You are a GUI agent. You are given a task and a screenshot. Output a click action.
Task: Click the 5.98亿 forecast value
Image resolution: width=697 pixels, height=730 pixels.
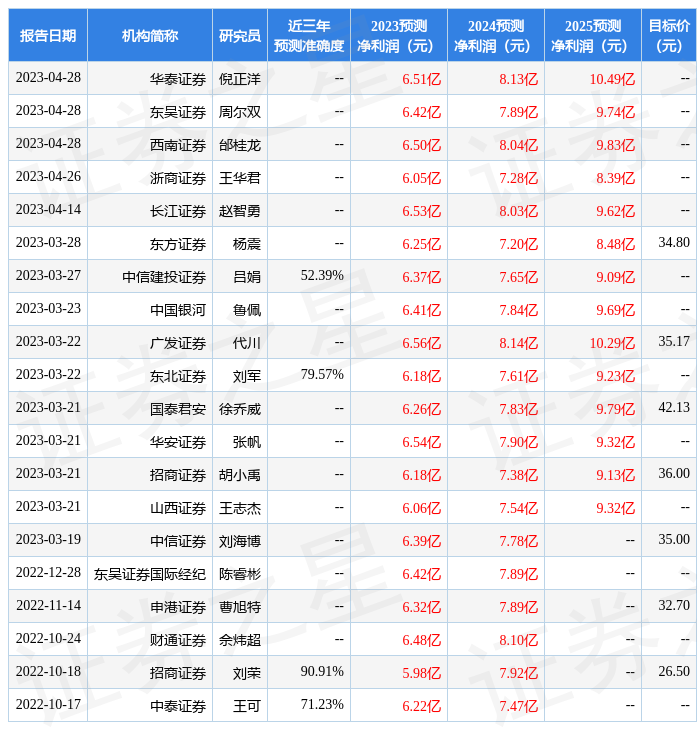[421, 674]
